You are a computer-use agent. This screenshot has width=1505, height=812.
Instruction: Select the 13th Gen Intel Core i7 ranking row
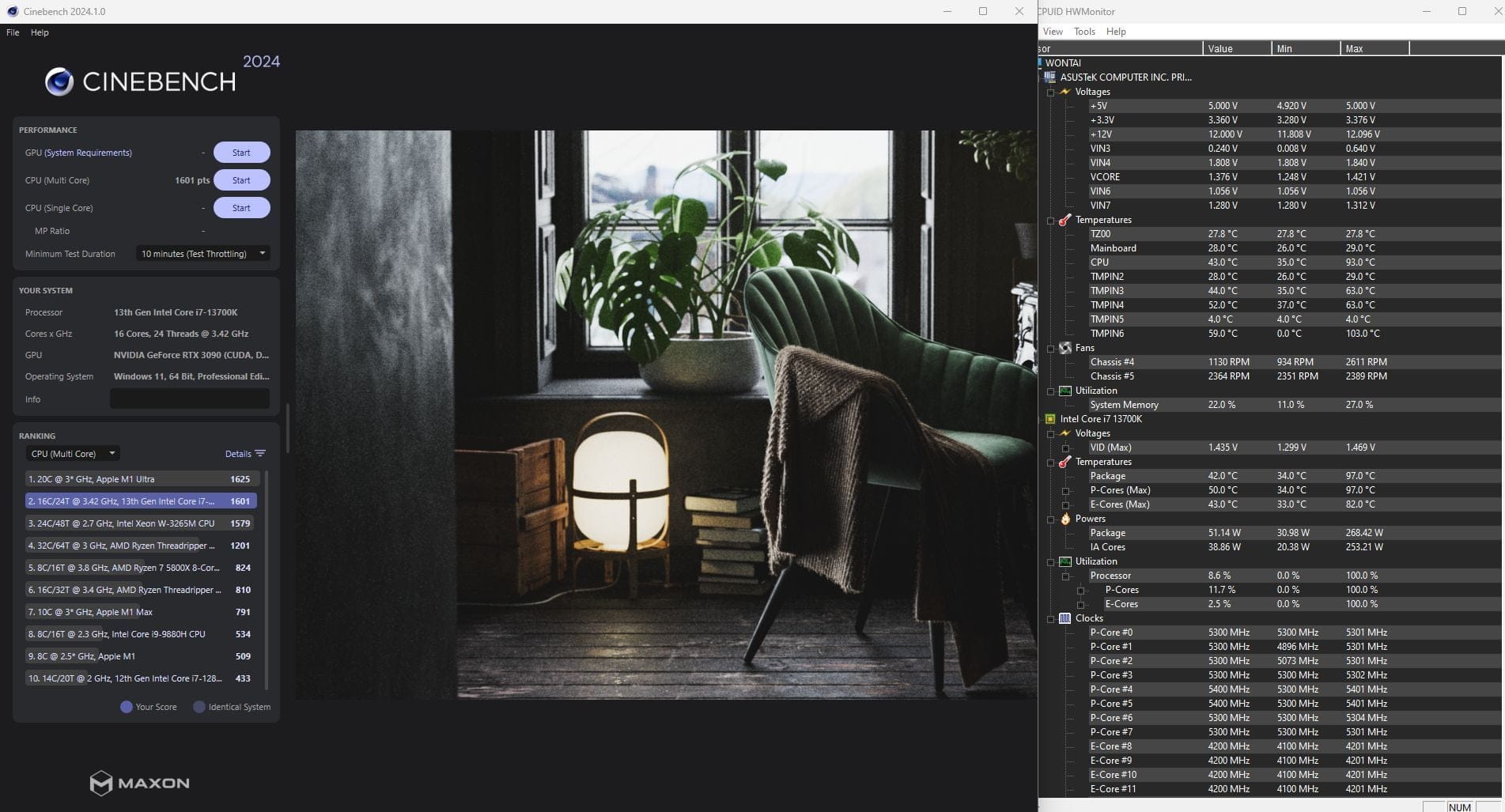click(141, 501)
